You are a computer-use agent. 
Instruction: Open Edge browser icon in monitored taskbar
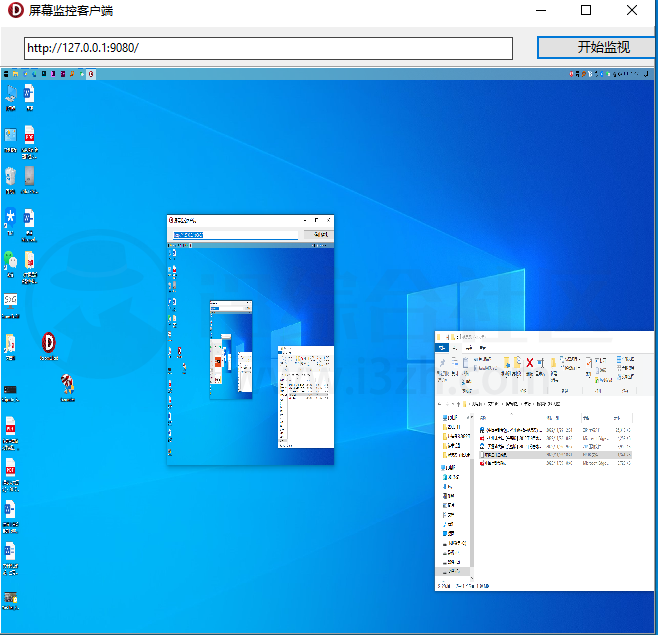click(x=34, y=74)
